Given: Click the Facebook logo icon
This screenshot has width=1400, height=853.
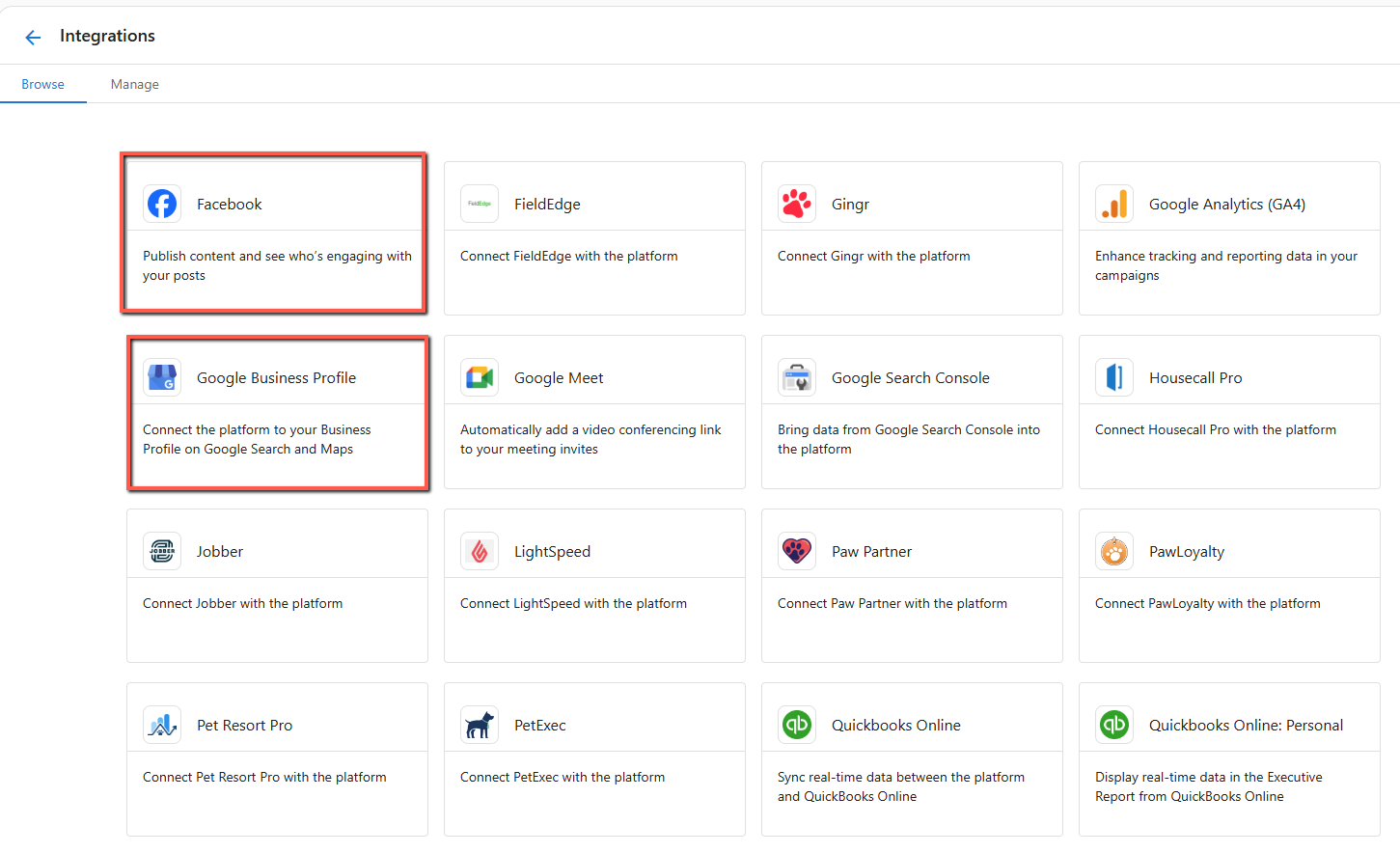Looking at the screenshot, I should pos(162,204).
